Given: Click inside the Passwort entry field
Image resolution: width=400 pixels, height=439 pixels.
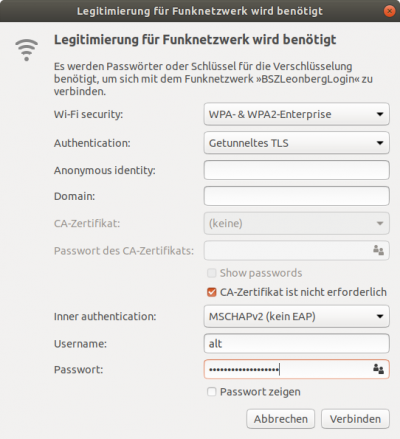Looking at the screenshot, I should pyautogui.click(x=288, y=369).
